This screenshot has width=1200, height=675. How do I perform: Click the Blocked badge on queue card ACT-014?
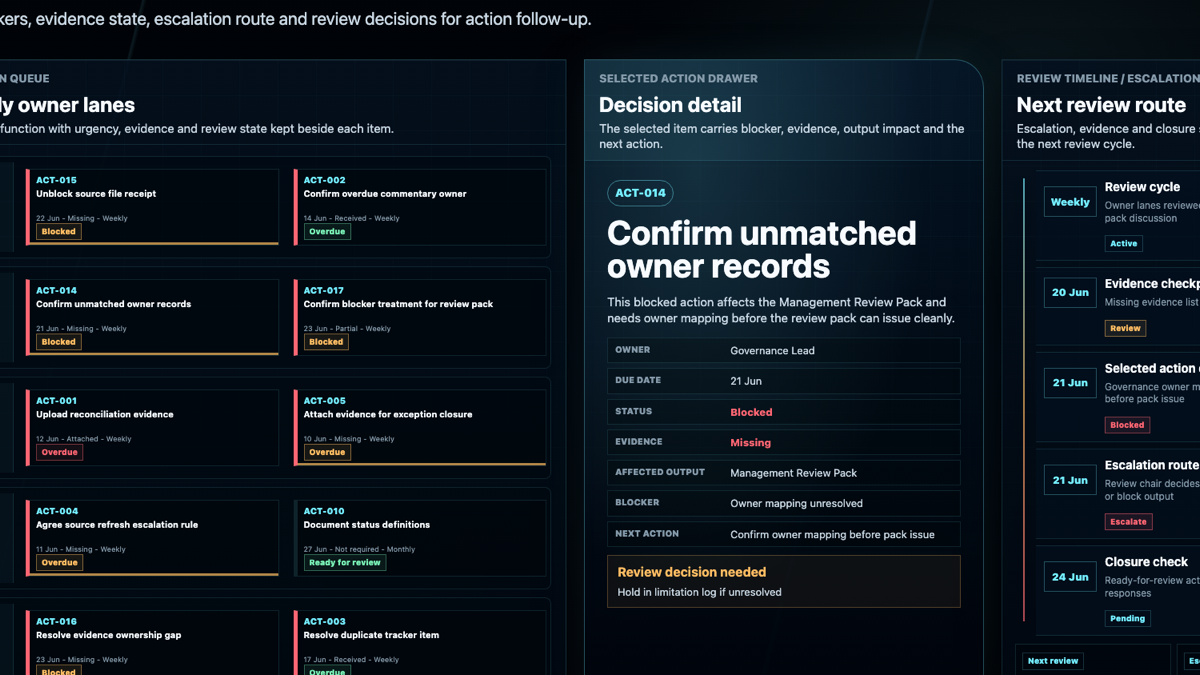click(x=58, y=342)
